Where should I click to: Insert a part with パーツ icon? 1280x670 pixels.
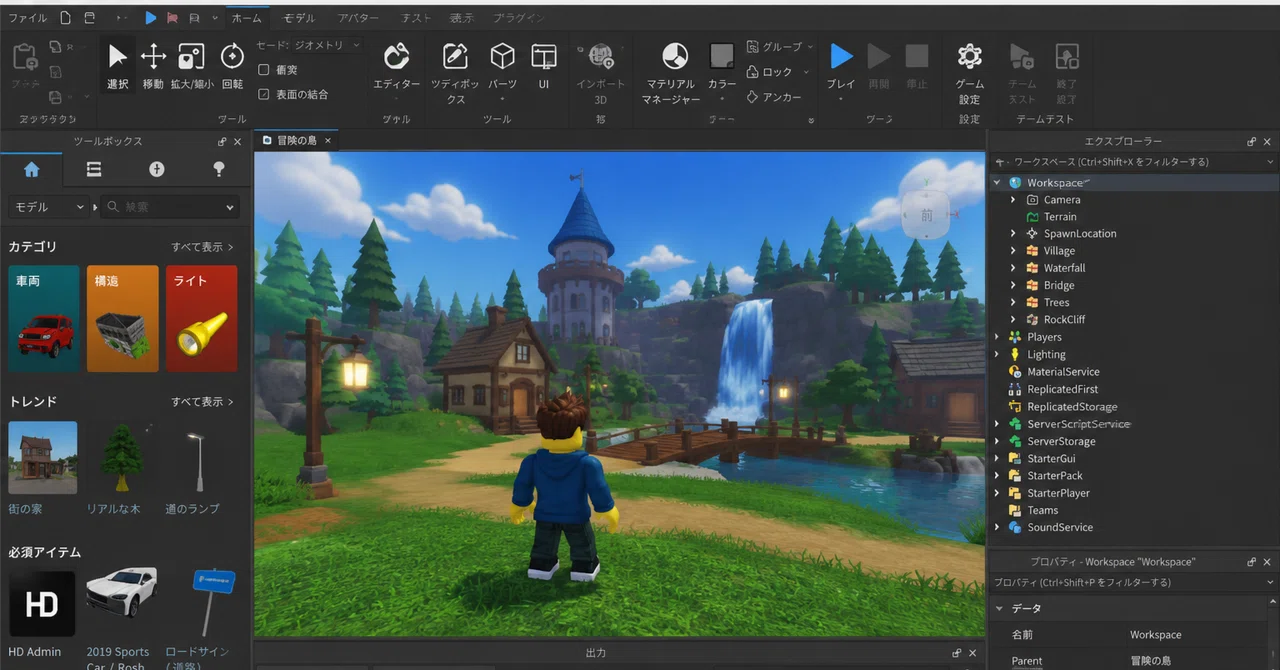coord(502,66)
